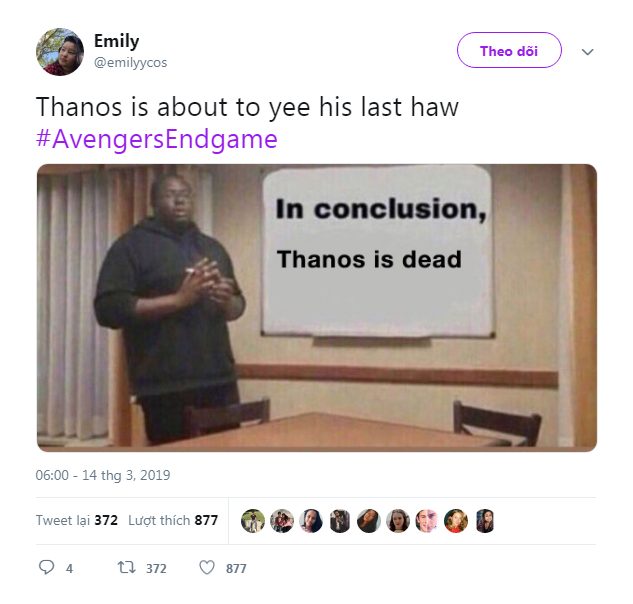The image size is (633, 604).
Task: Click the eighth liker avatar in row
Action: (456, 521)
